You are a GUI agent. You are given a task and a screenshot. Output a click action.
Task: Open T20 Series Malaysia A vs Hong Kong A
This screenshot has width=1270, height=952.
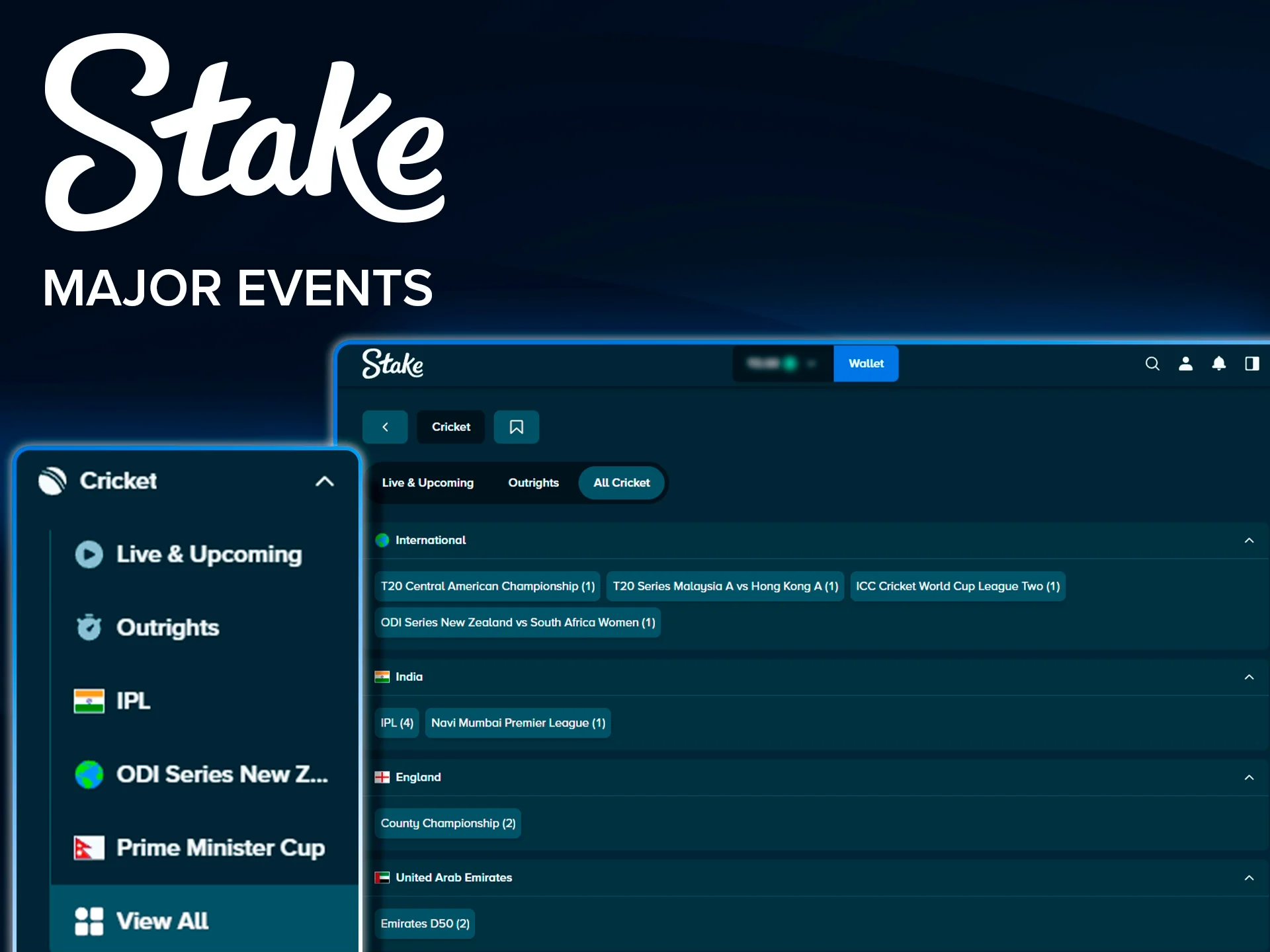click(725, 586)
